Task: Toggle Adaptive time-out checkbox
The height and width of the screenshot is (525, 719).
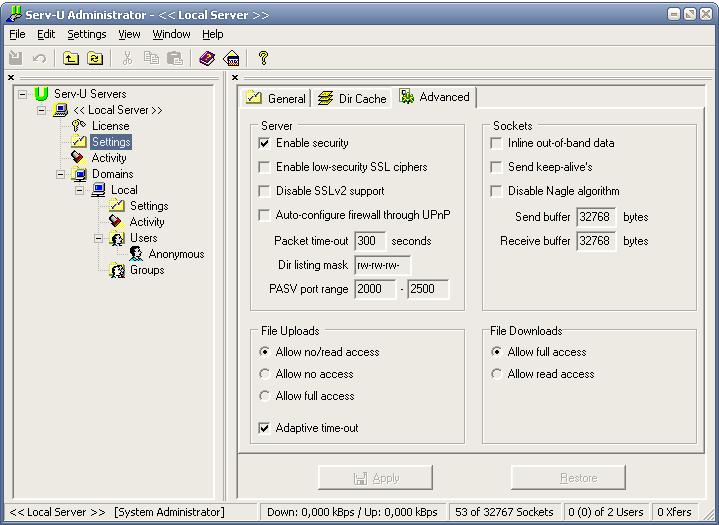Action: tap(264, 428)
